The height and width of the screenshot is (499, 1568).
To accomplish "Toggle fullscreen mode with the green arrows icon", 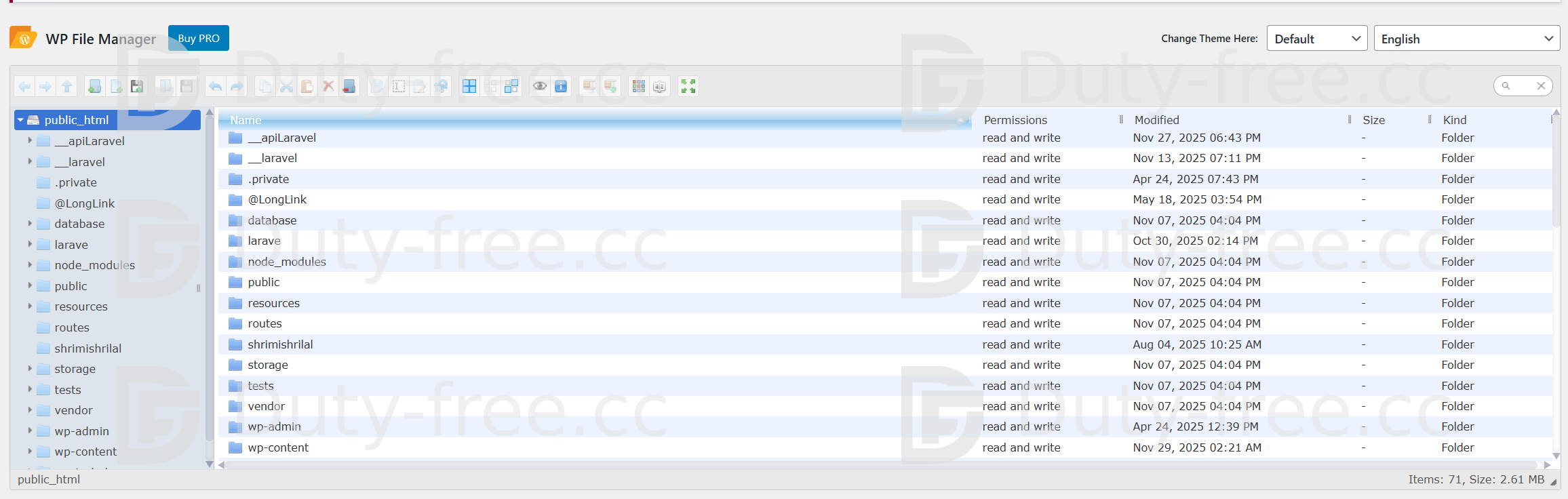I will click(x=688, y=86).
